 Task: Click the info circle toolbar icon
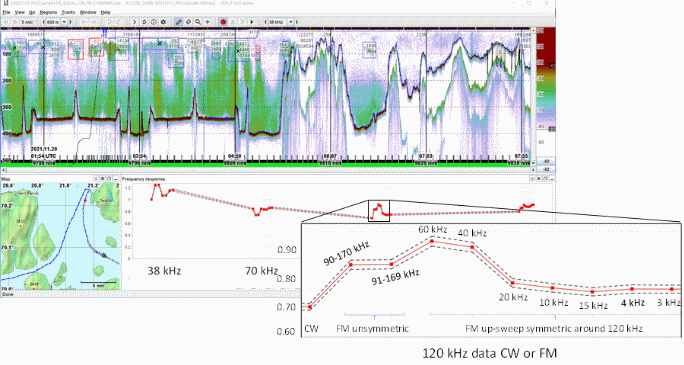(x=154, y=22)
